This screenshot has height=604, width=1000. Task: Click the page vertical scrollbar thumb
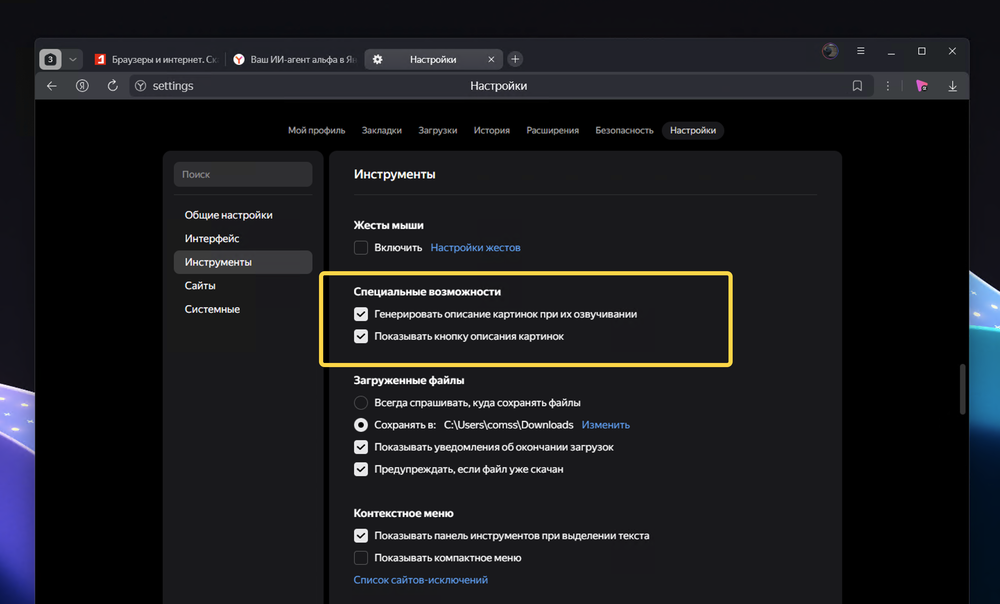point(962,388)
